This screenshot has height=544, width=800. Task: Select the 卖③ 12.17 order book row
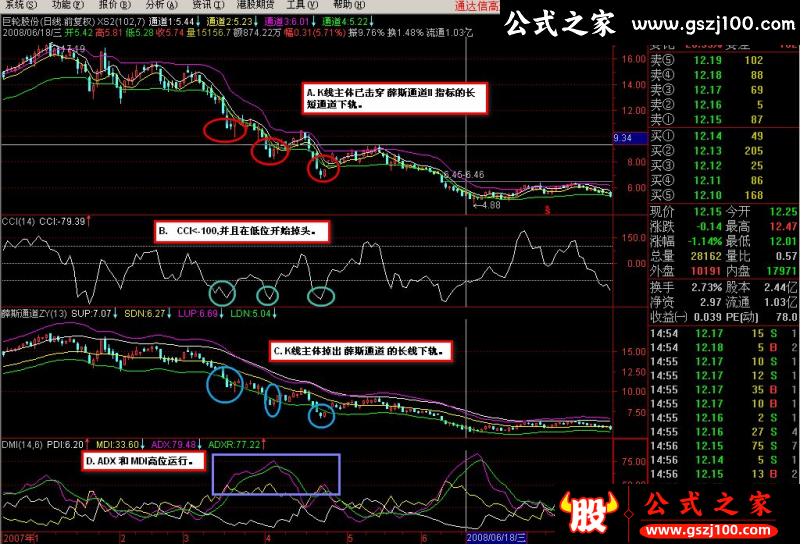coord(723,90)
